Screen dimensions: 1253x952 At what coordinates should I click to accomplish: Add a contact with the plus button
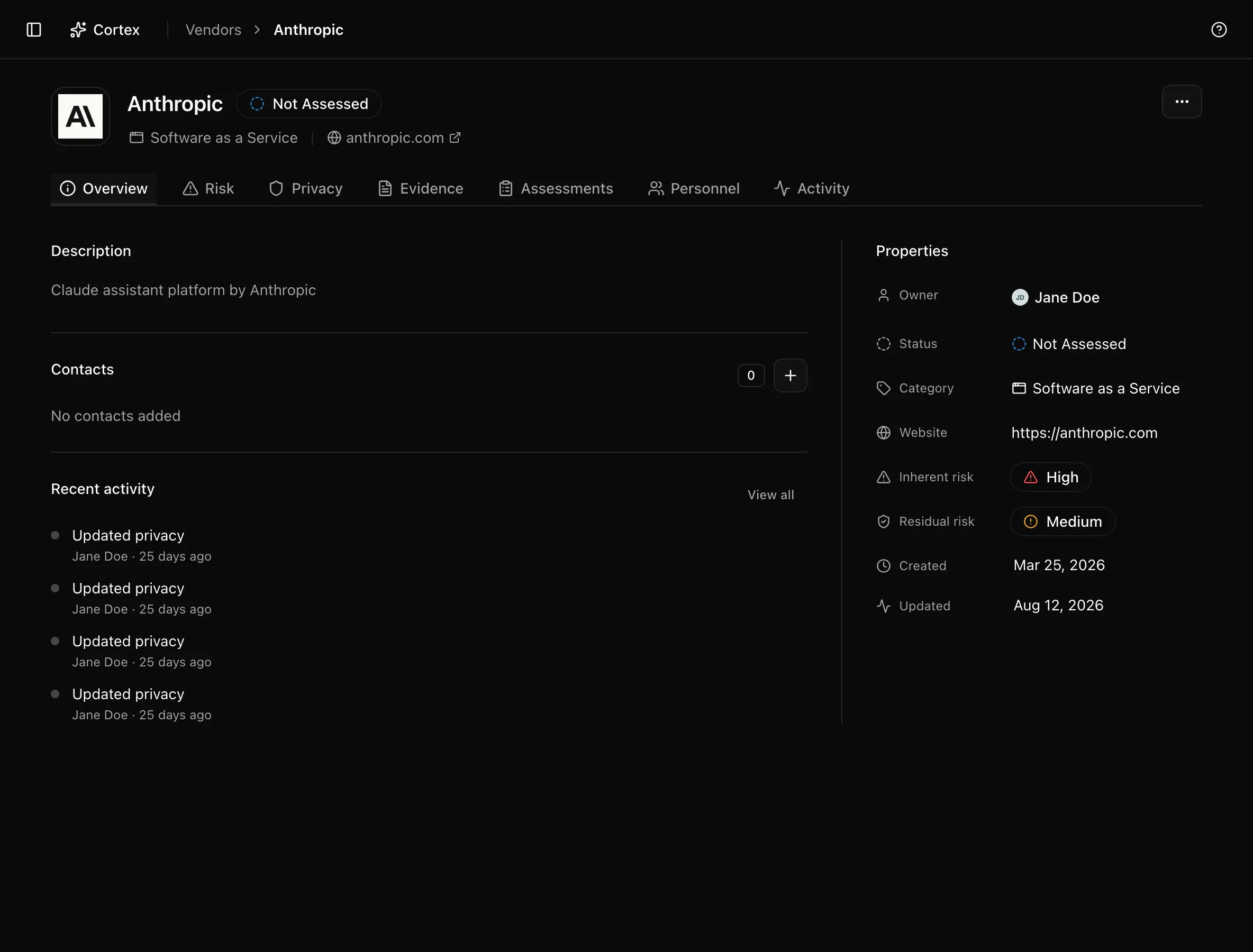click(x=791, y=376)
